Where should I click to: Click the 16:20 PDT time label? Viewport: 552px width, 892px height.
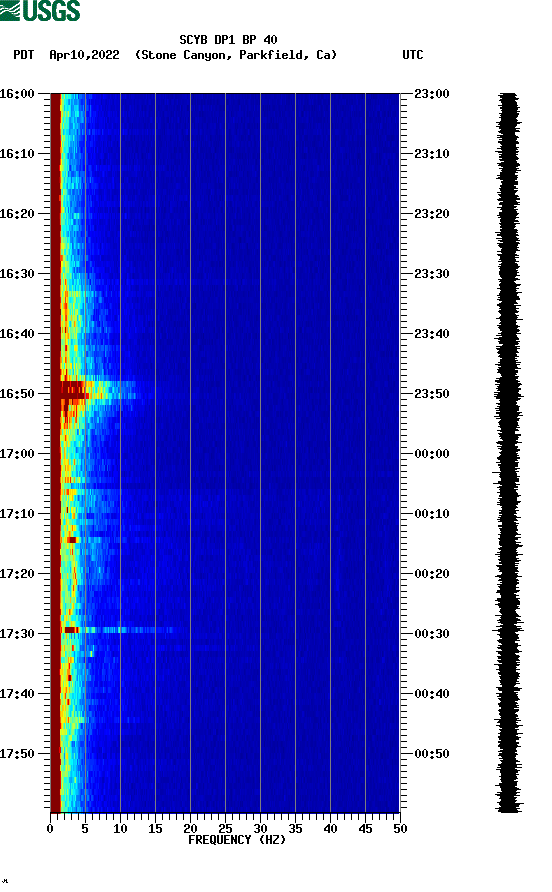click(17, 214)
